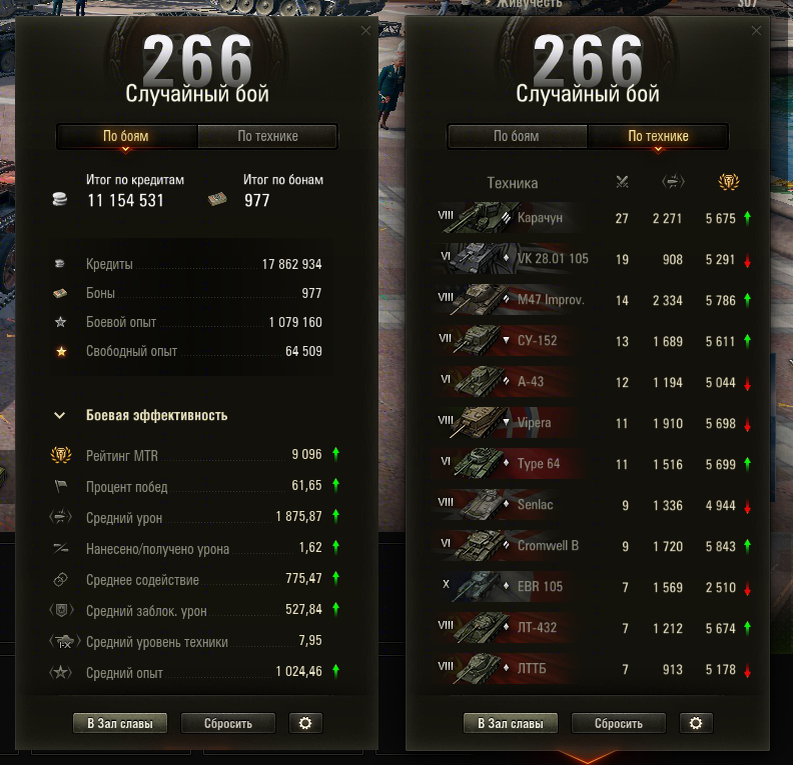
Task: Close the right statistics panel
Action: [x=756, y=31]
